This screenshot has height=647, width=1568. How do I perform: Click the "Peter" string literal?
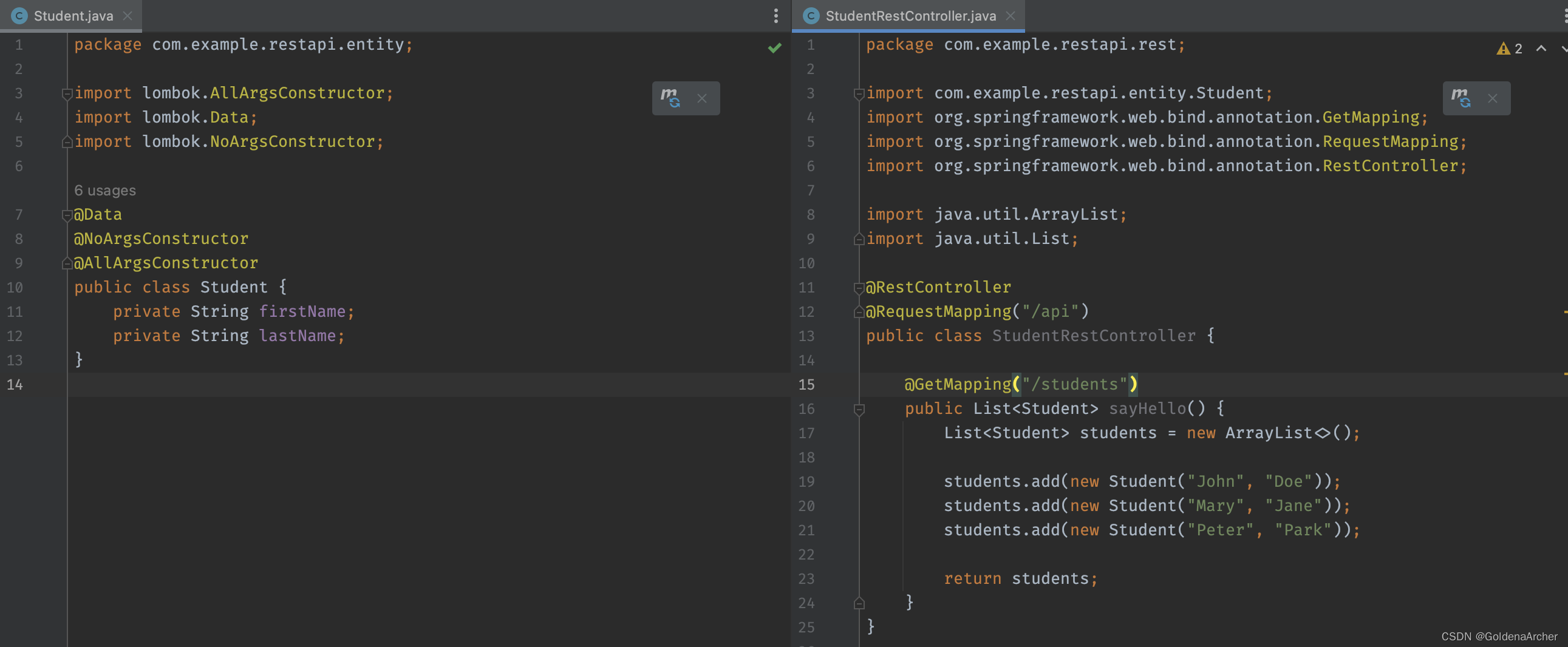tap(1220, 530)
